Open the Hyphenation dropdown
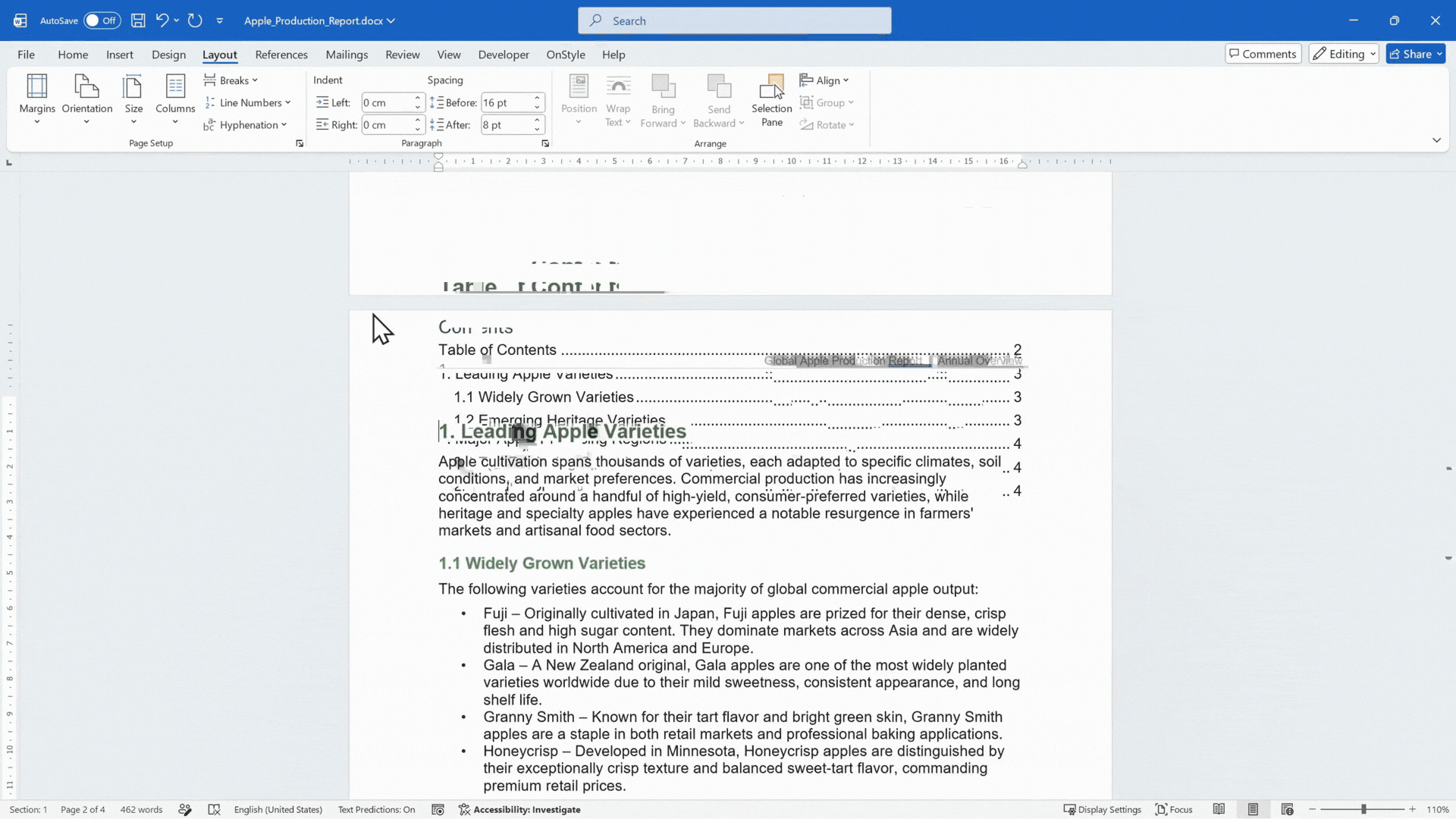 (x=246, y=125)
